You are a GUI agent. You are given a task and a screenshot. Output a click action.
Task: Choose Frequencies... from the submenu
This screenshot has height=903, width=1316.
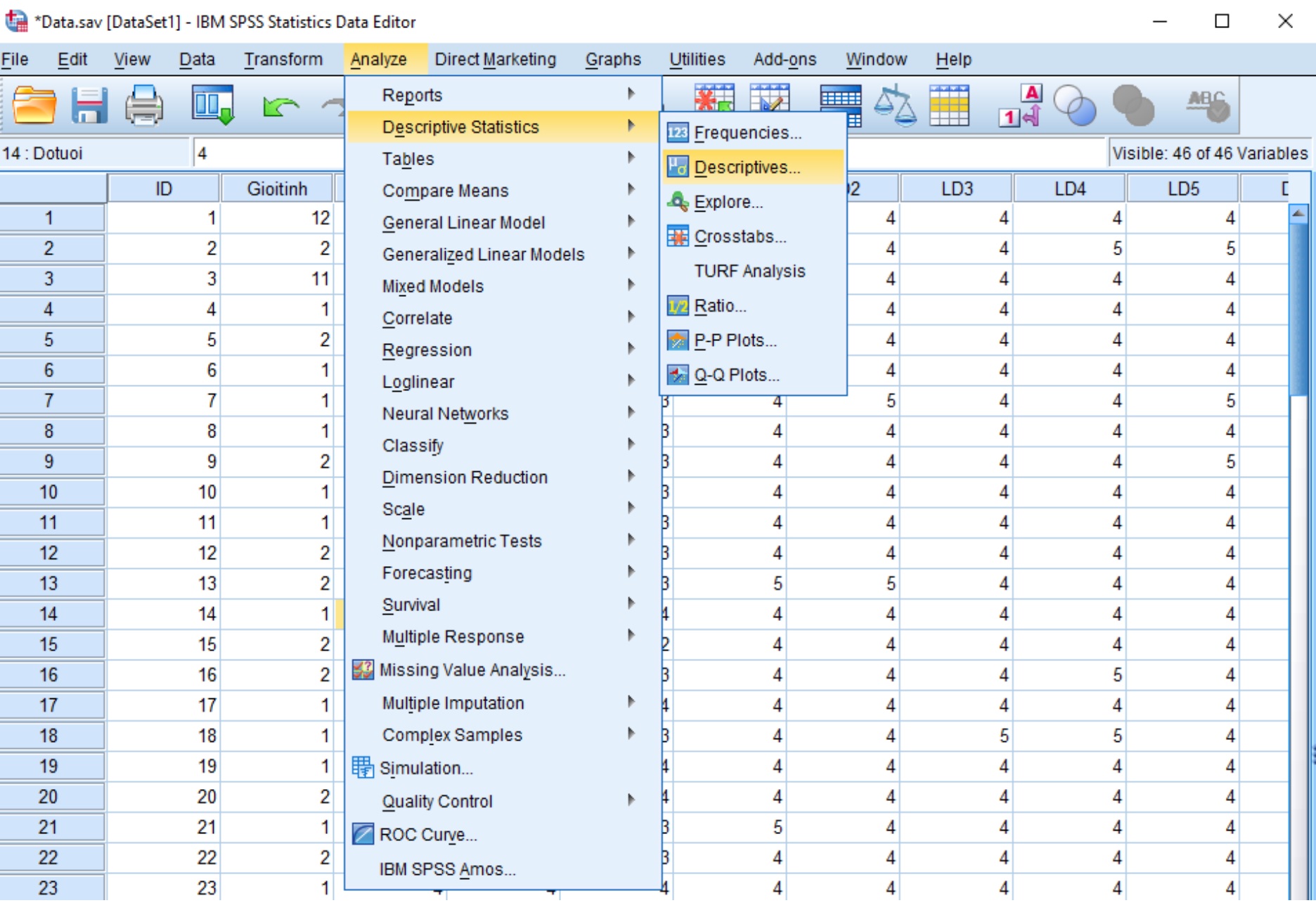tap(753, 133)
